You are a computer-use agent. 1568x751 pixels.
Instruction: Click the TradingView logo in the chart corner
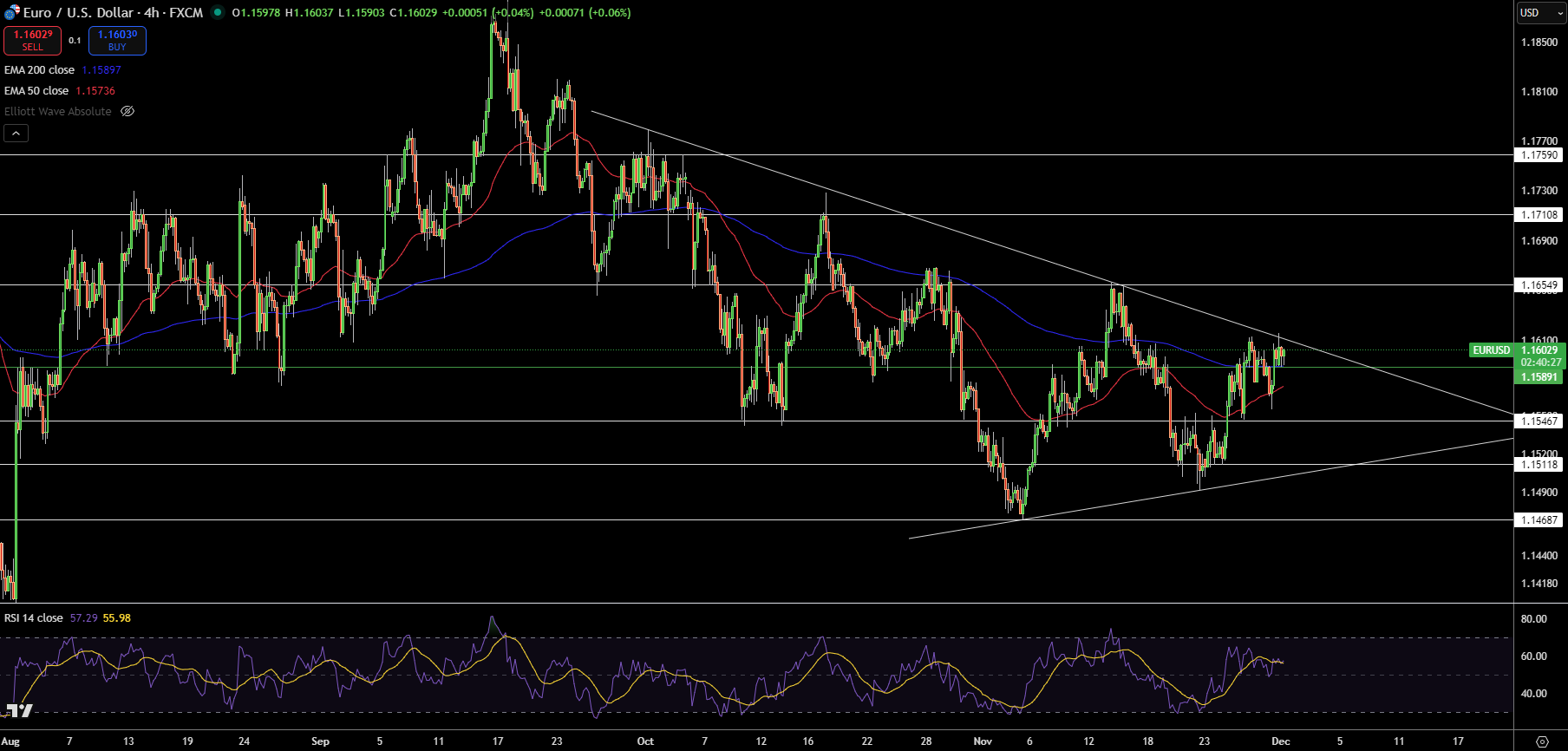[19, 711]
